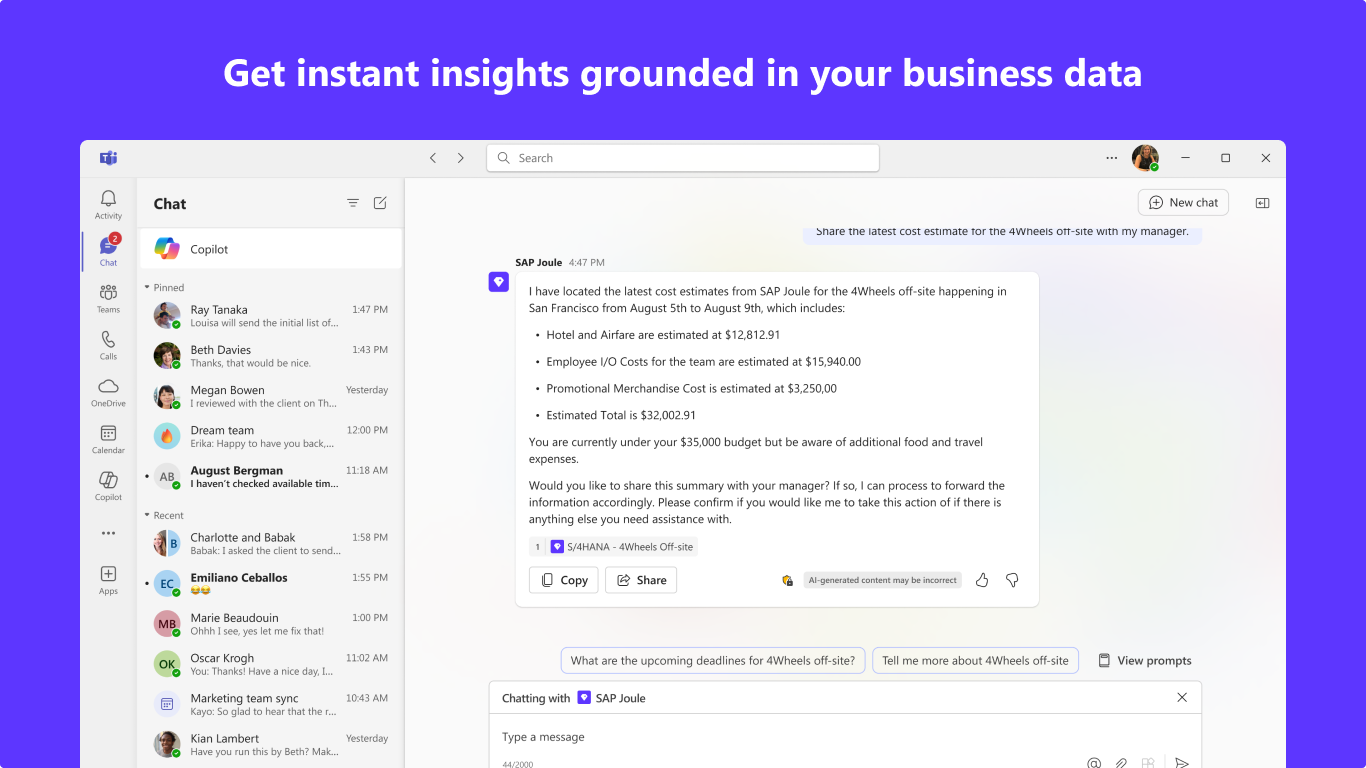Open the Dream team conversation

click(268, 436)
